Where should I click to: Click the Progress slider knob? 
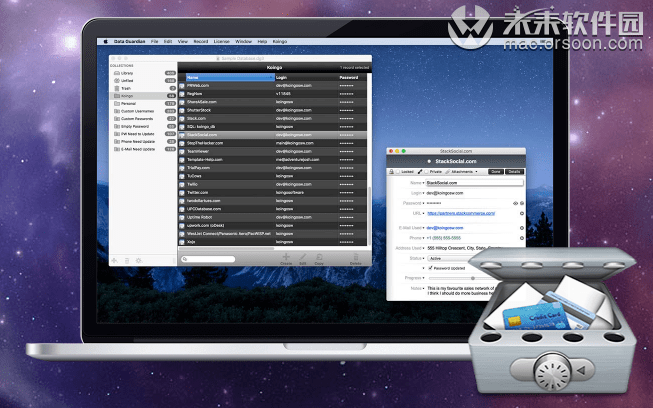point(473,278)
